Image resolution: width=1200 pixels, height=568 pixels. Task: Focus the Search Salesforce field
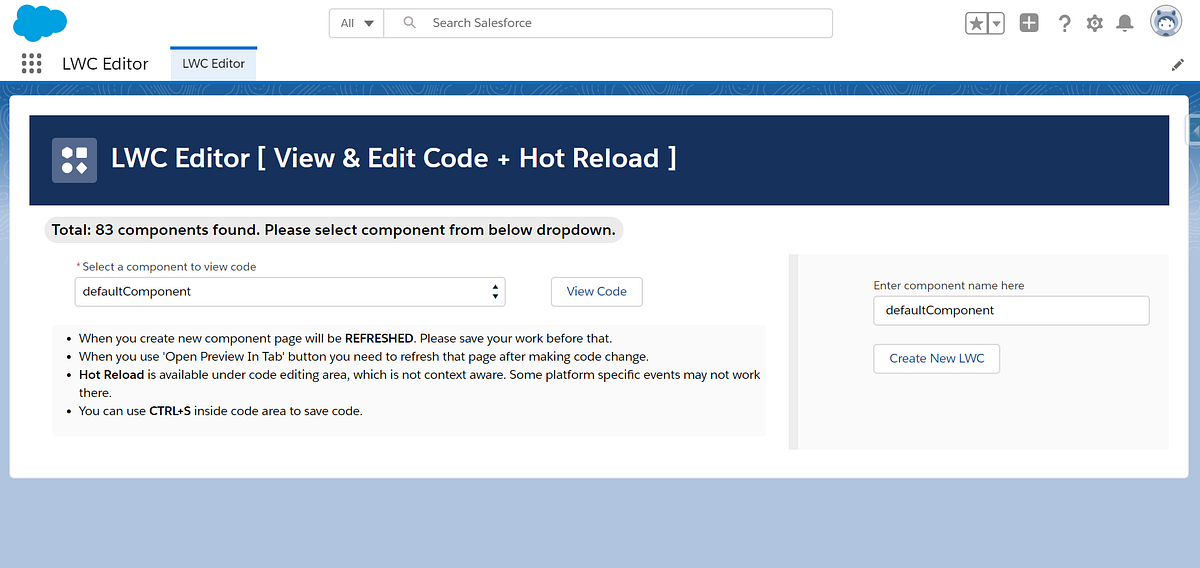608,23
